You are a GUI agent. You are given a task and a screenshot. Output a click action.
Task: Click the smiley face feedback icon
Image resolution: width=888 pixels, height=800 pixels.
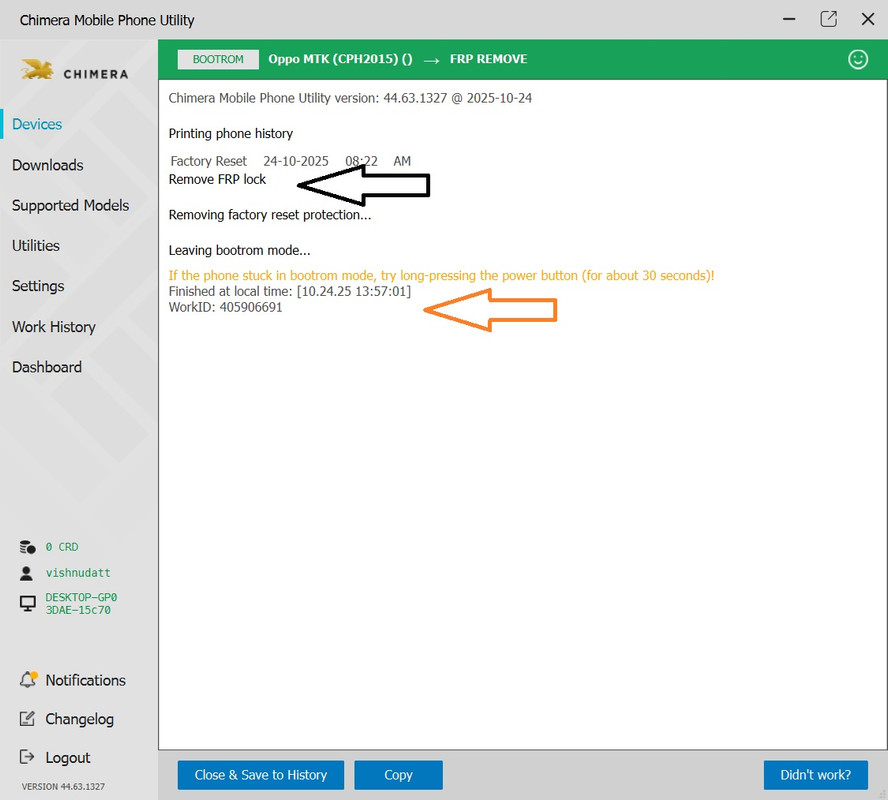tap(857, 59)
